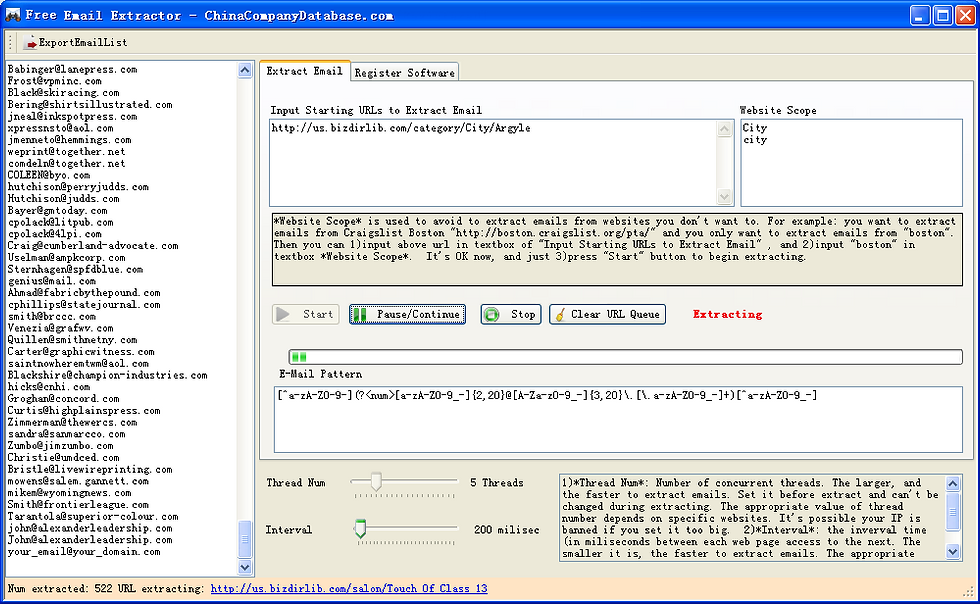Viewport: 980px width, 604px height.
Task: Select Zimmerman@thewercs.com entry
Action: pyautogui.click(x=72, y=423)
